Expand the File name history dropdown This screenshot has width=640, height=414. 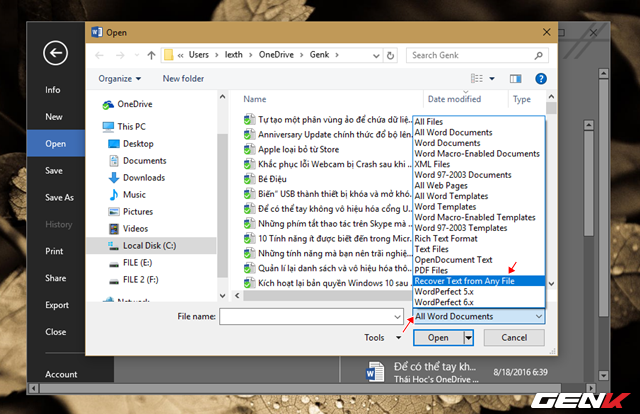(397, 317)
